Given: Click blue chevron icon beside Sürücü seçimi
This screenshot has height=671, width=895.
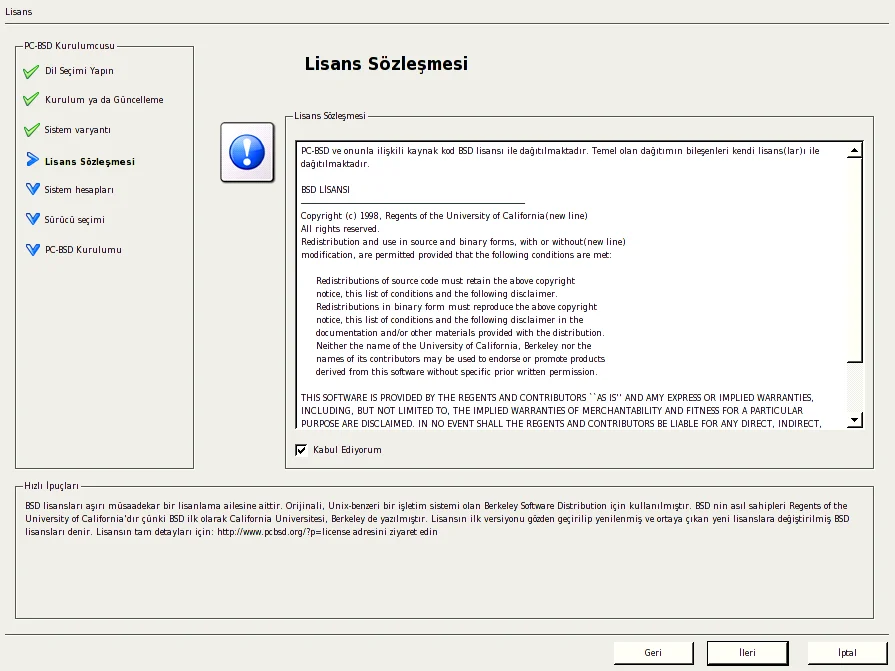Looking at the screenshot, I should click(x=33, y=219).
